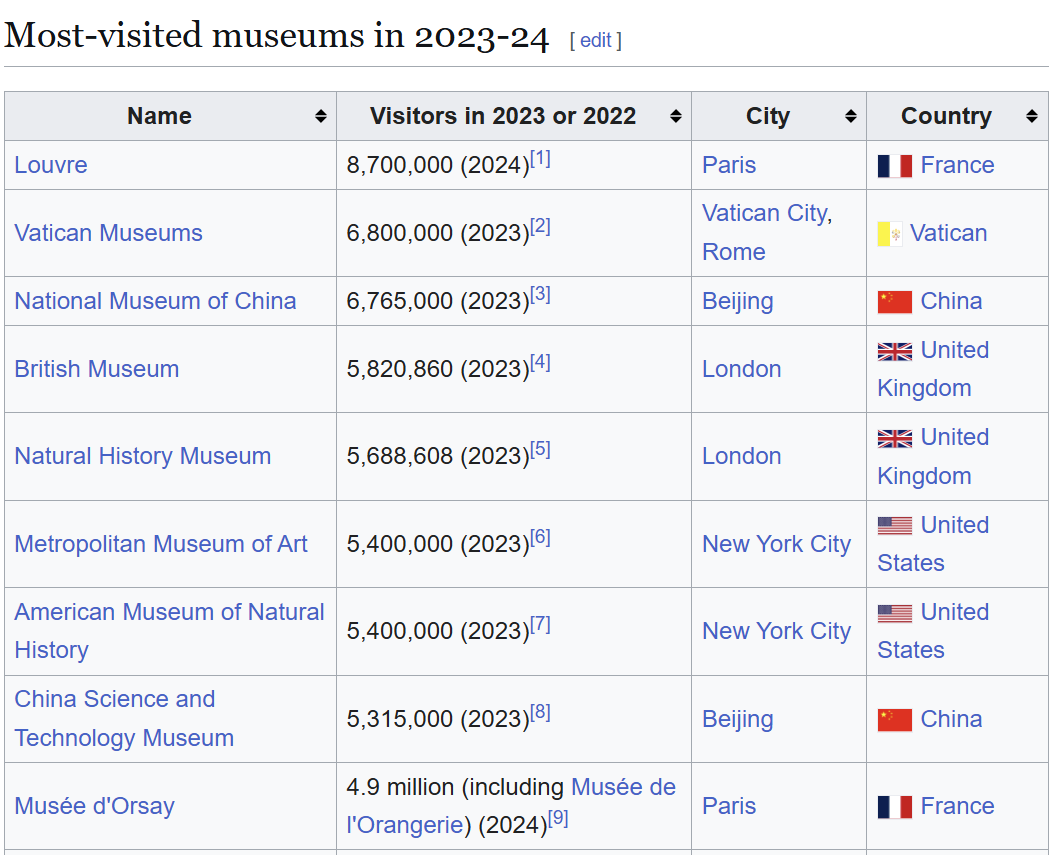Open United States link in American Museum row

933,631
